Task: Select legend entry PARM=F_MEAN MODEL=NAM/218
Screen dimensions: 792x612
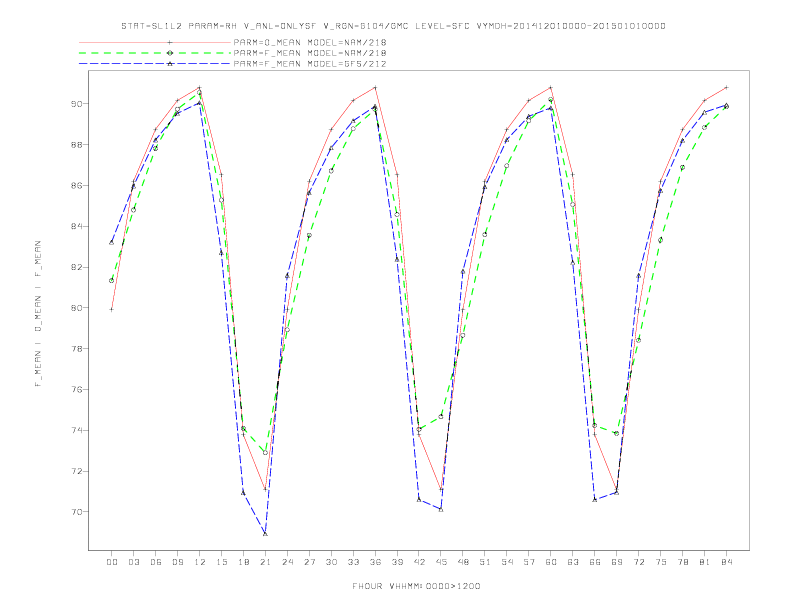Action: [x=310, y=53]
